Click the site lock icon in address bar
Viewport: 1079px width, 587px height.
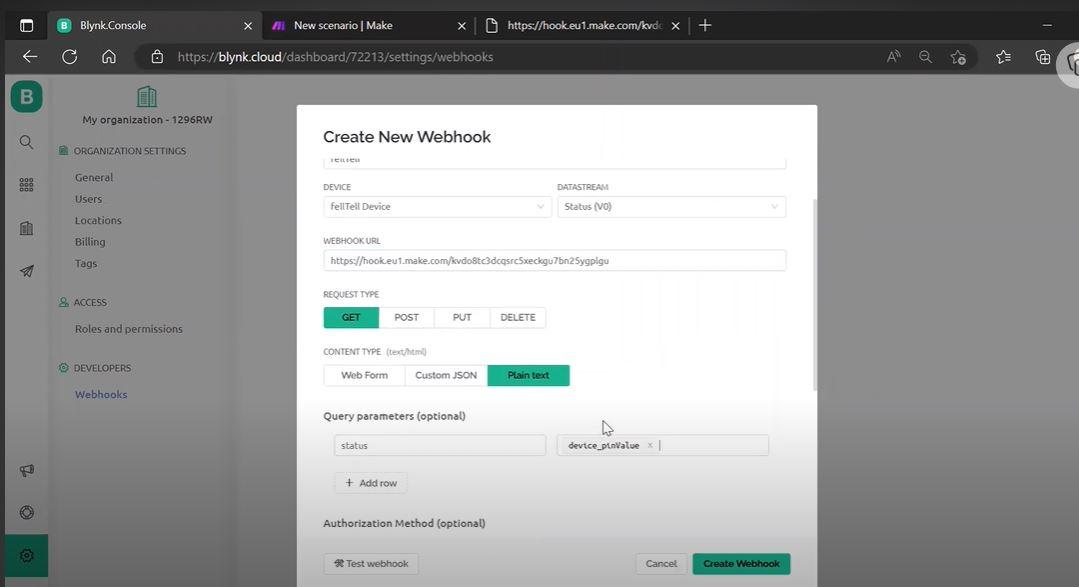157,56
